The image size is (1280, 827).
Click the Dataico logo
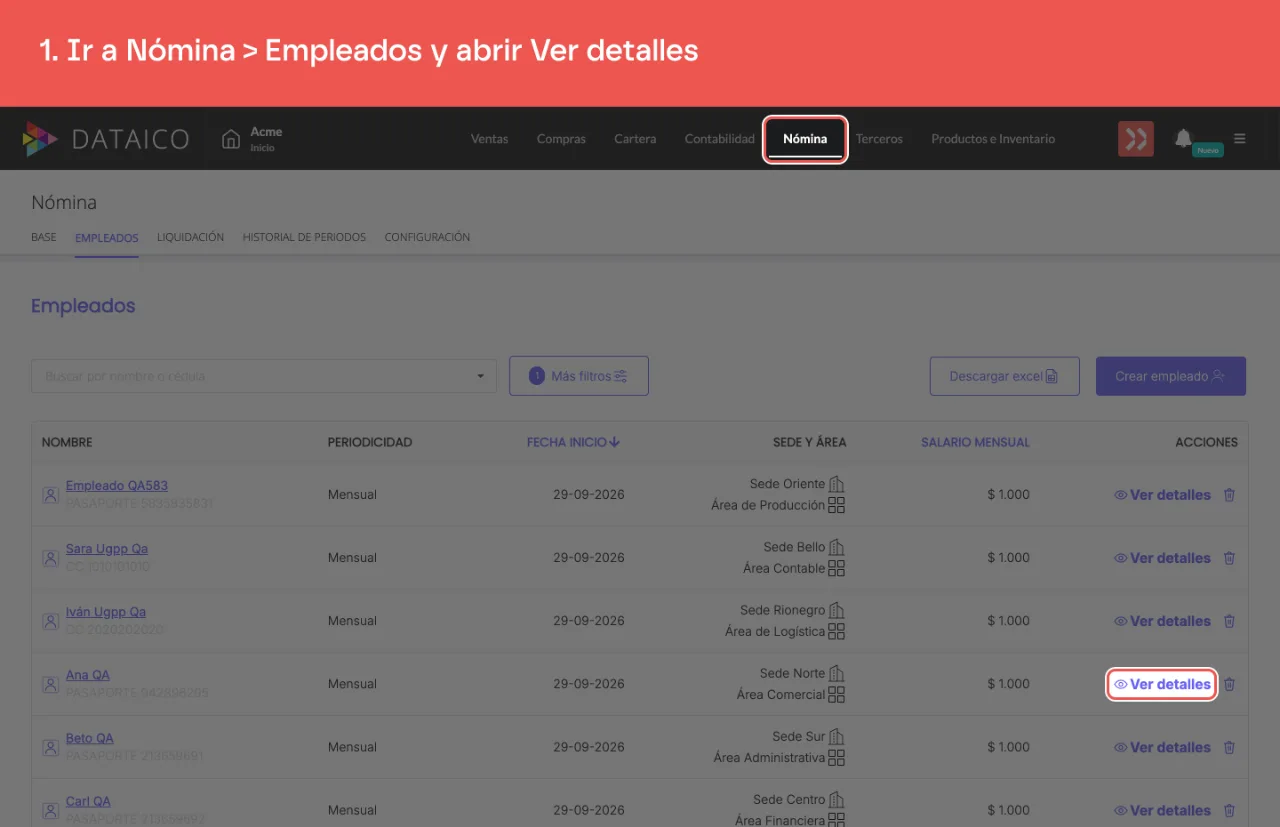pos(106,139)
